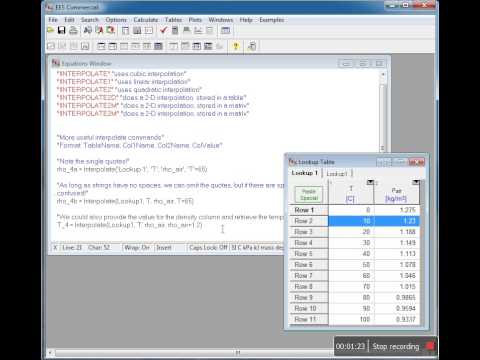Click the fourth icon of the second toolbar row
Image resolution: width=480 pixels, height=360 pixels.
[x=85, y=46]
